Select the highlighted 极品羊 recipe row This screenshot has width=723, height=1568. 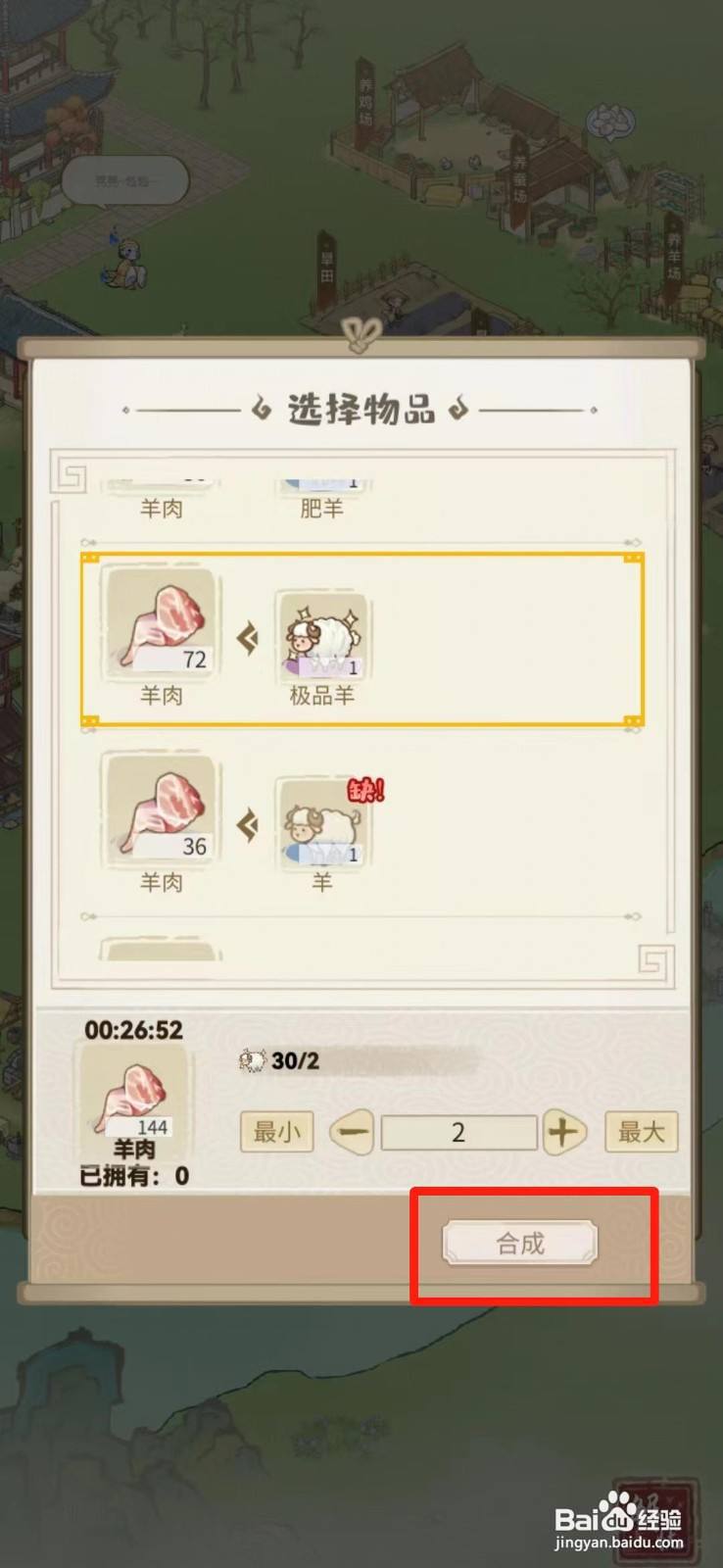[362, 639]
